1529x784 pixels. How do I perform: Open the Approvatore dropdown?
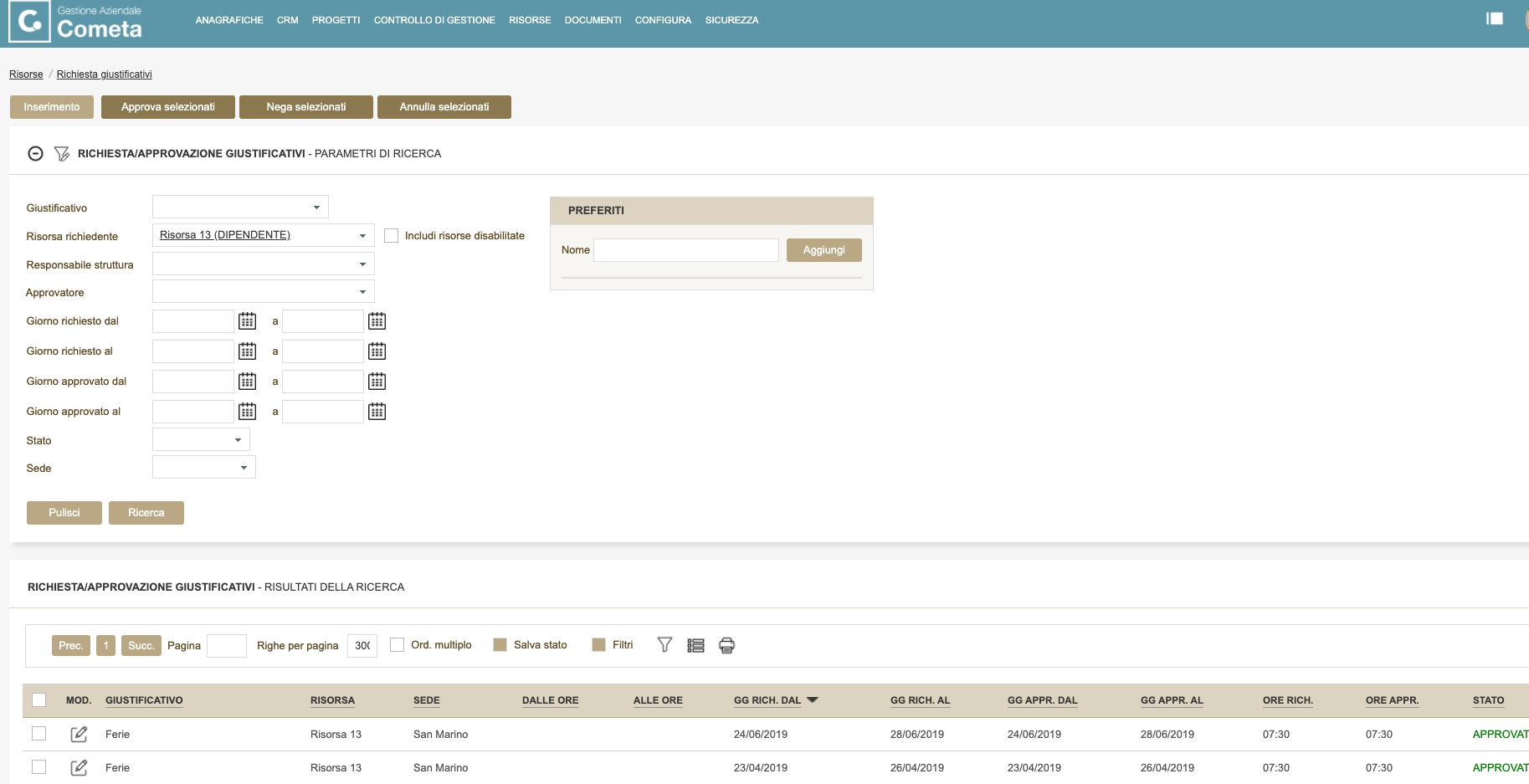[362, 292]
